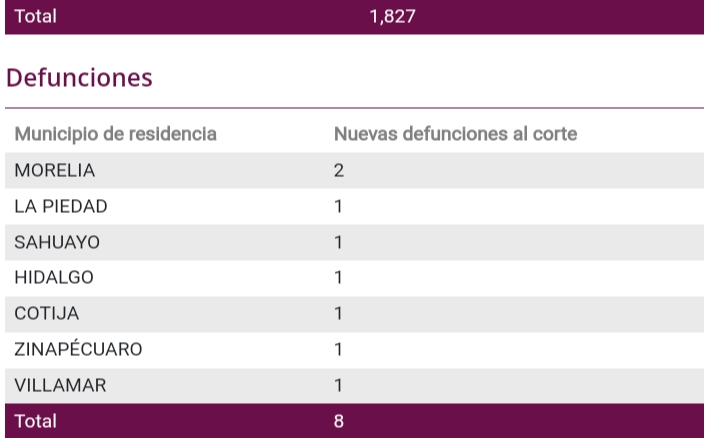This screenshot has width=720, height=438.
Task: Click the Municipio de residencia column header
Action: pyautogui.click(x=116, y=134)
